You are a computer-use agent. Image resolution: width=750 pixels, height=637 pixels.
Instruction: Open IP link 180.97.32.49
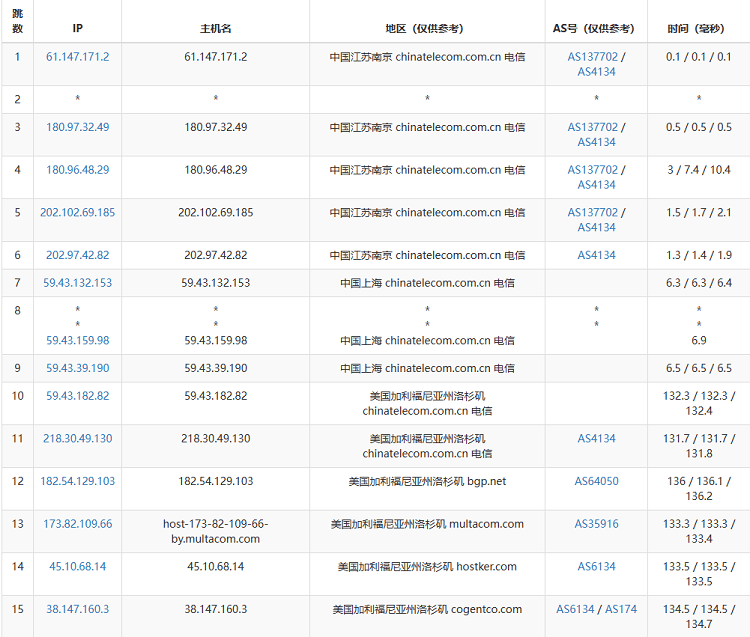point(77,127)
